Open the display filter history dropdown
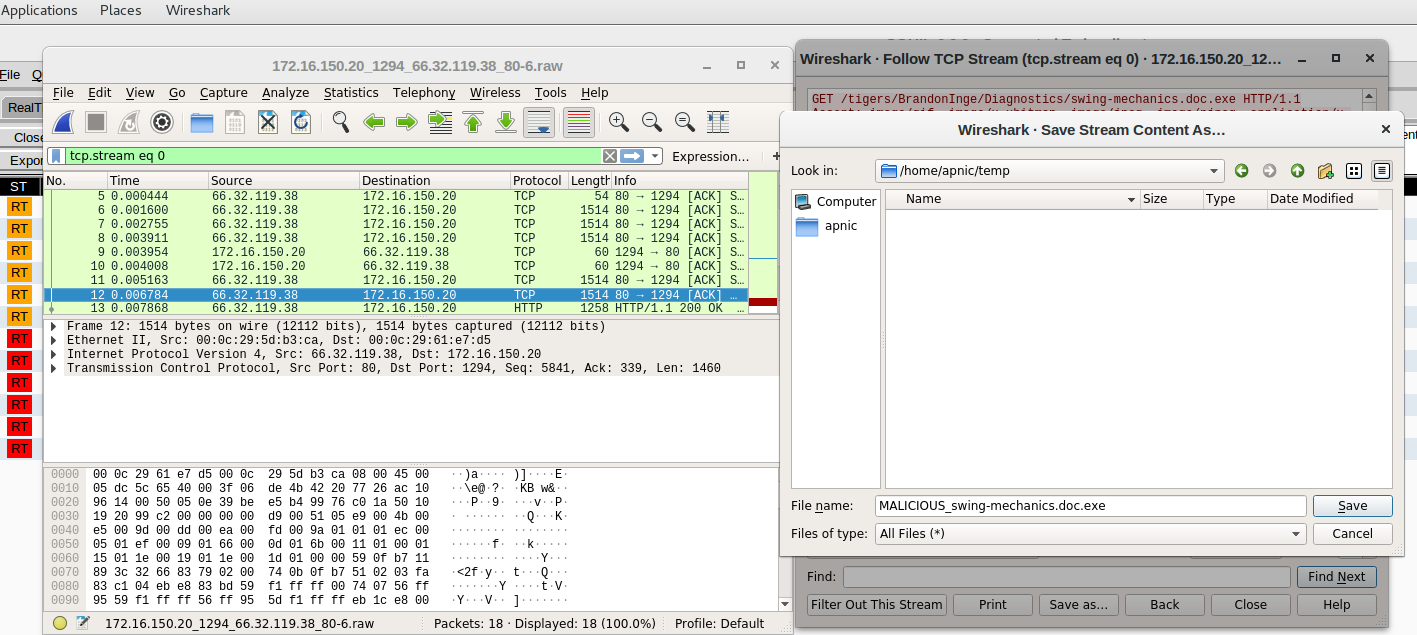 pyautogui.click(x=655, y=156)
